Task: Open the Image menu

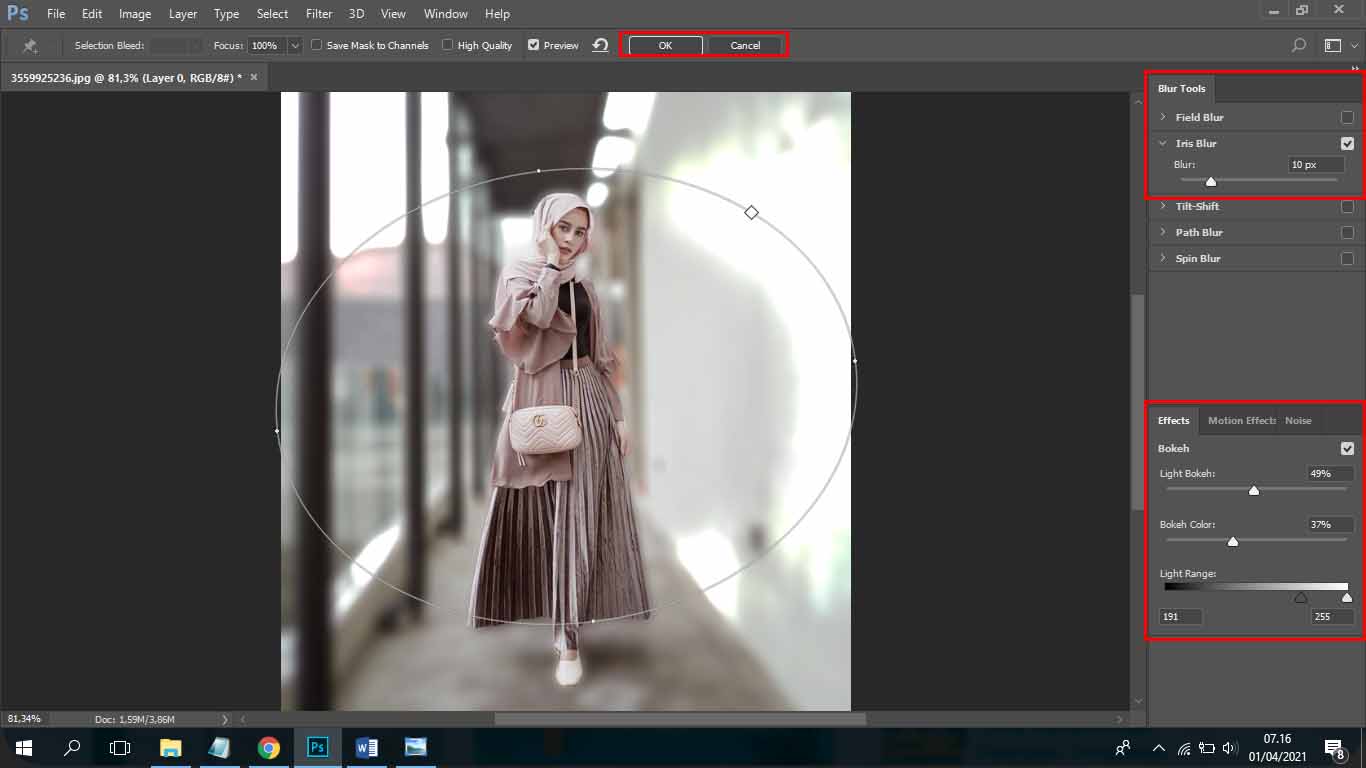Action: click(x=135, y=13)
